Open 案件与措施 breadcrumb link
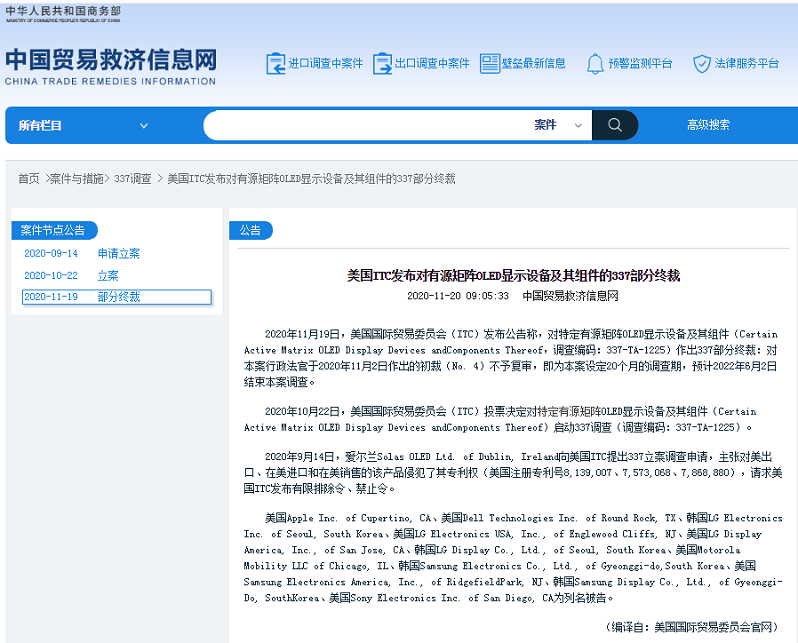 click(x=76, y=179)
